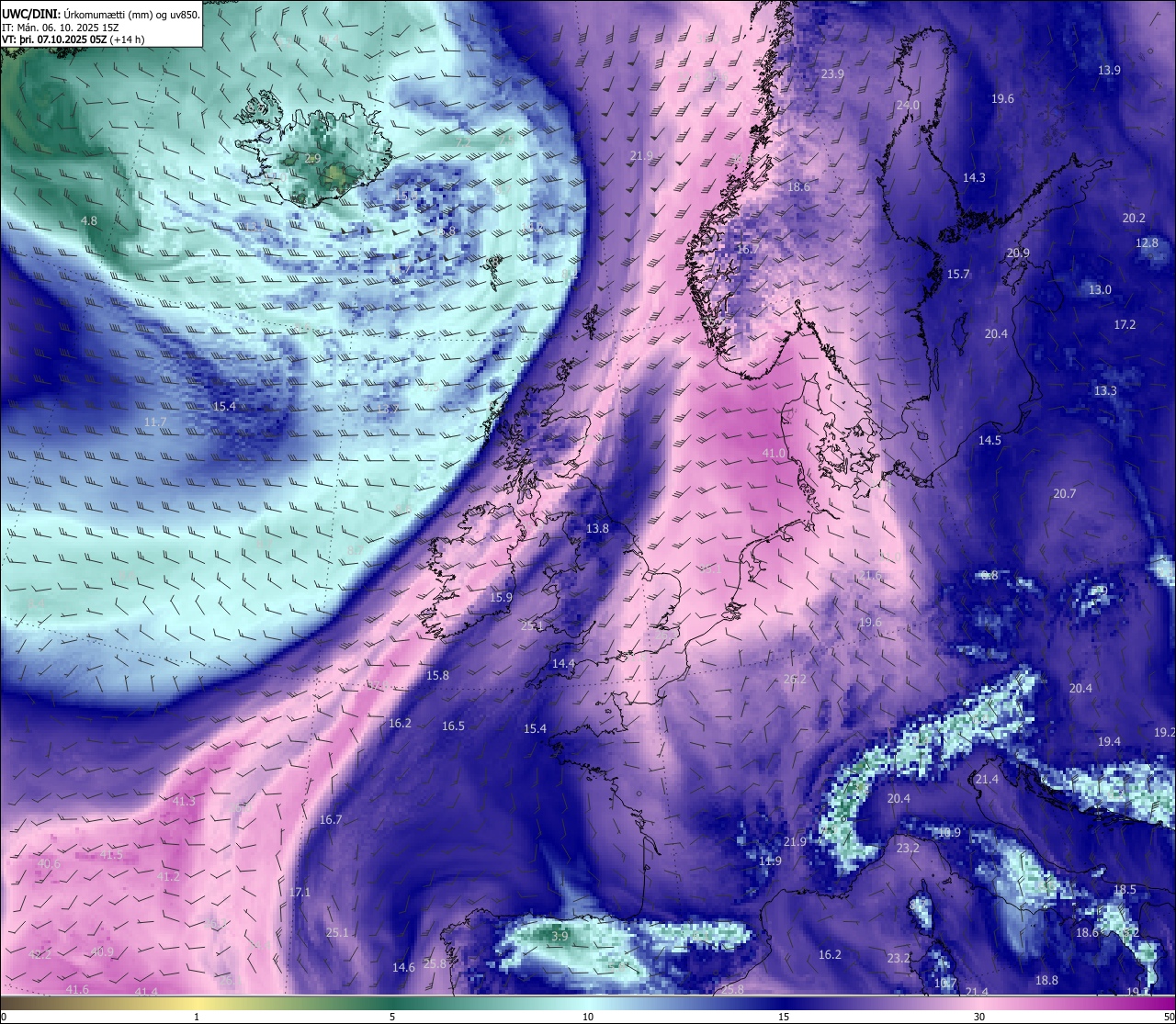Viewport: 1176px width, 1024px height.
Task: Click the 10.9 value near northern Italy
Action: pos(948,834)
